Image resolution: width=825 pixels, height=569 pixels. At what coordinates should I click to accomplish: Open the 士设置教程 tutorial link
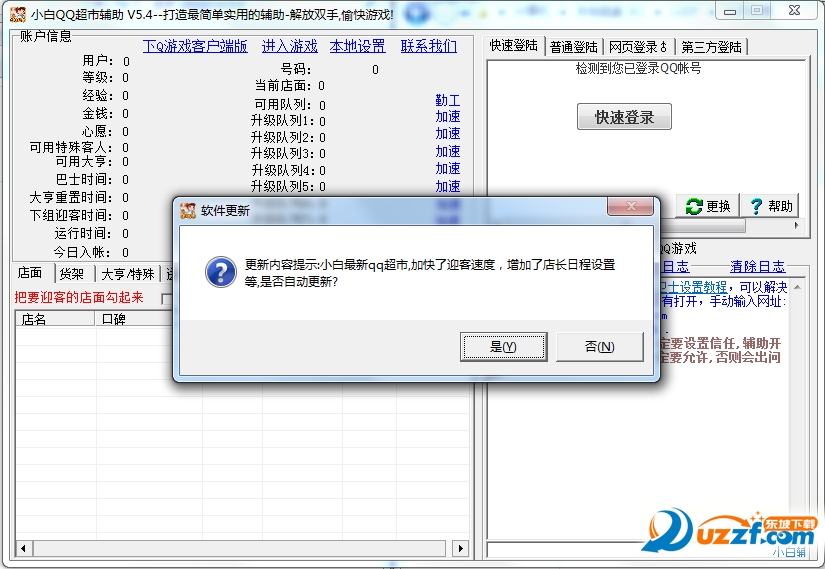[694, 287]
